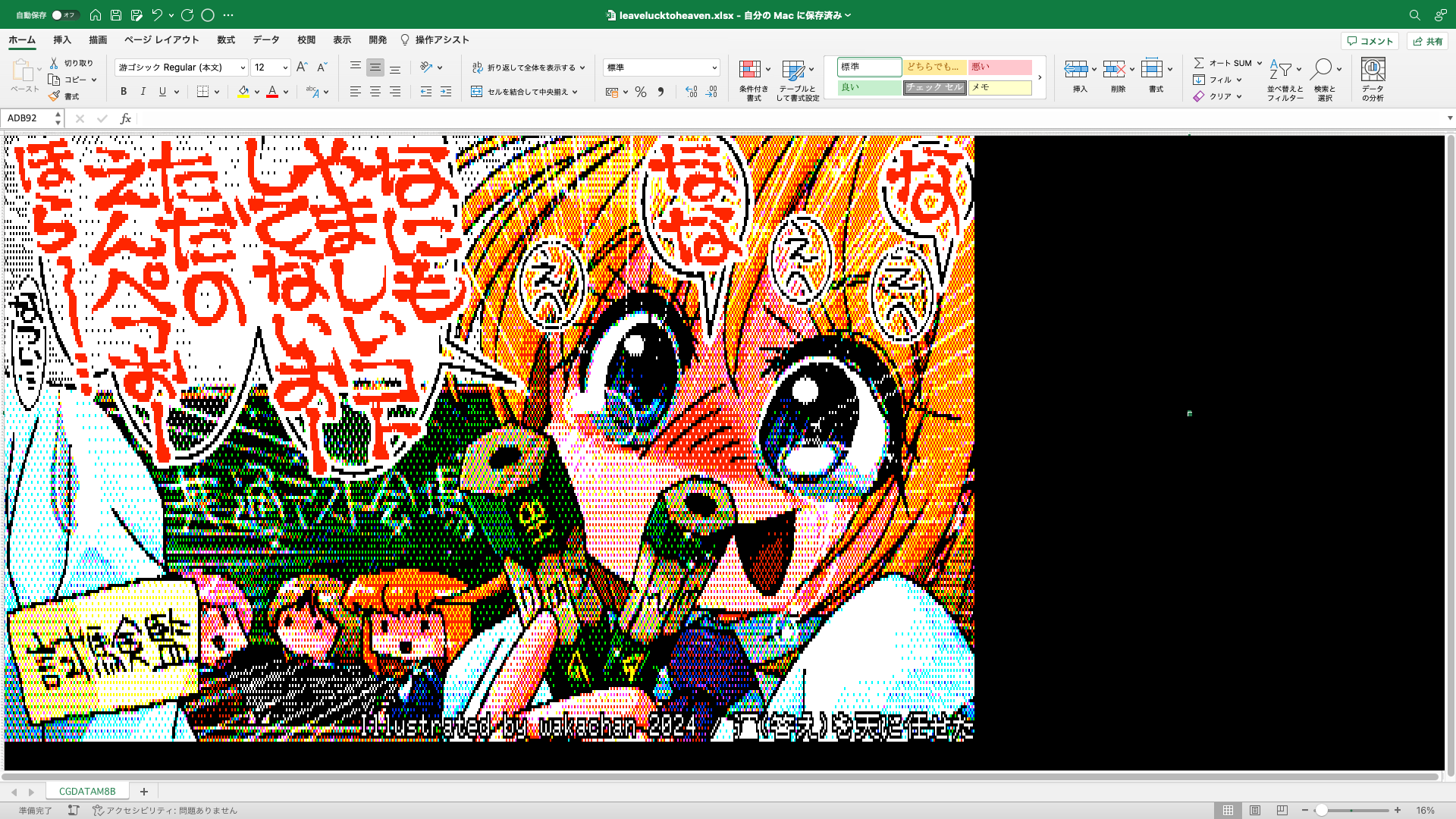1456x819 pixels.
Task: Click the Analyze Data (データの分析) icon
Action: (x=1373, y=79)
